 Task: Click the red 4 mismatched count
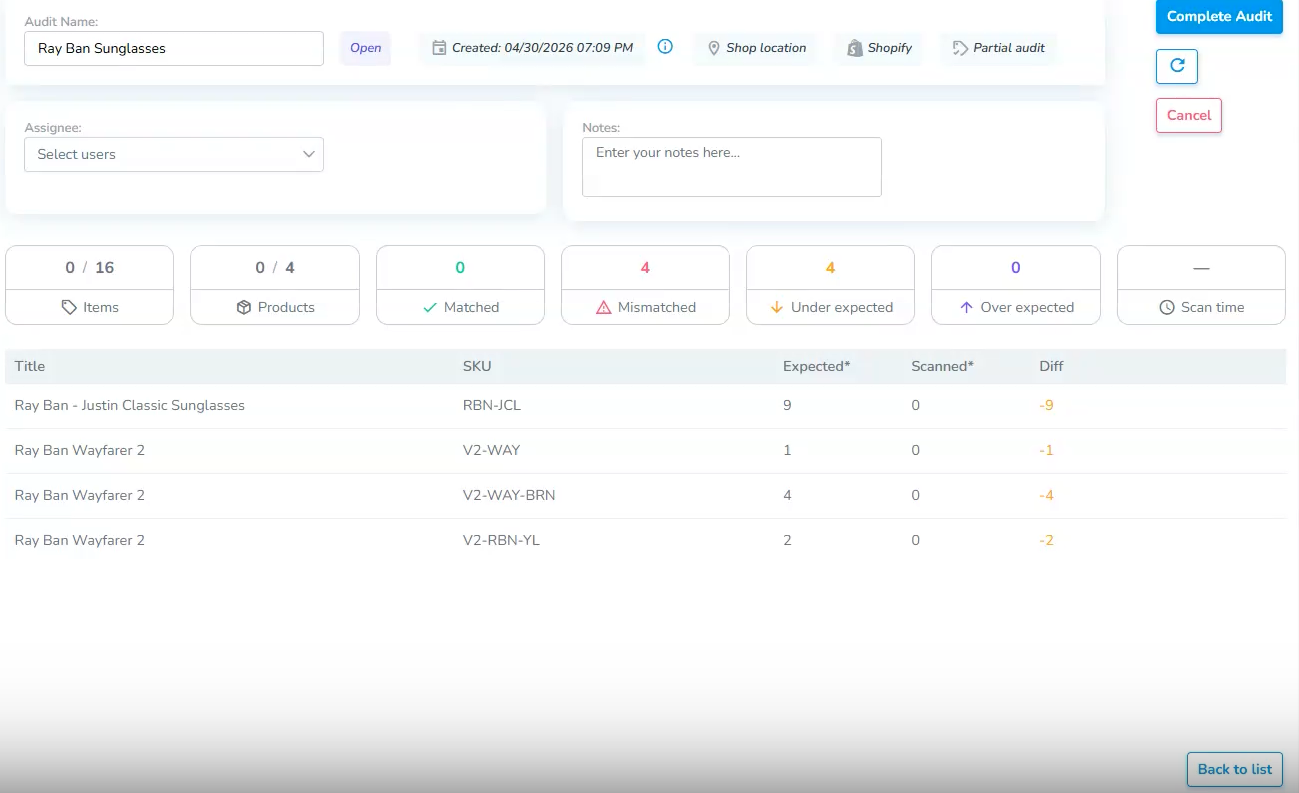pyautogui.click(x=645, y=267)
